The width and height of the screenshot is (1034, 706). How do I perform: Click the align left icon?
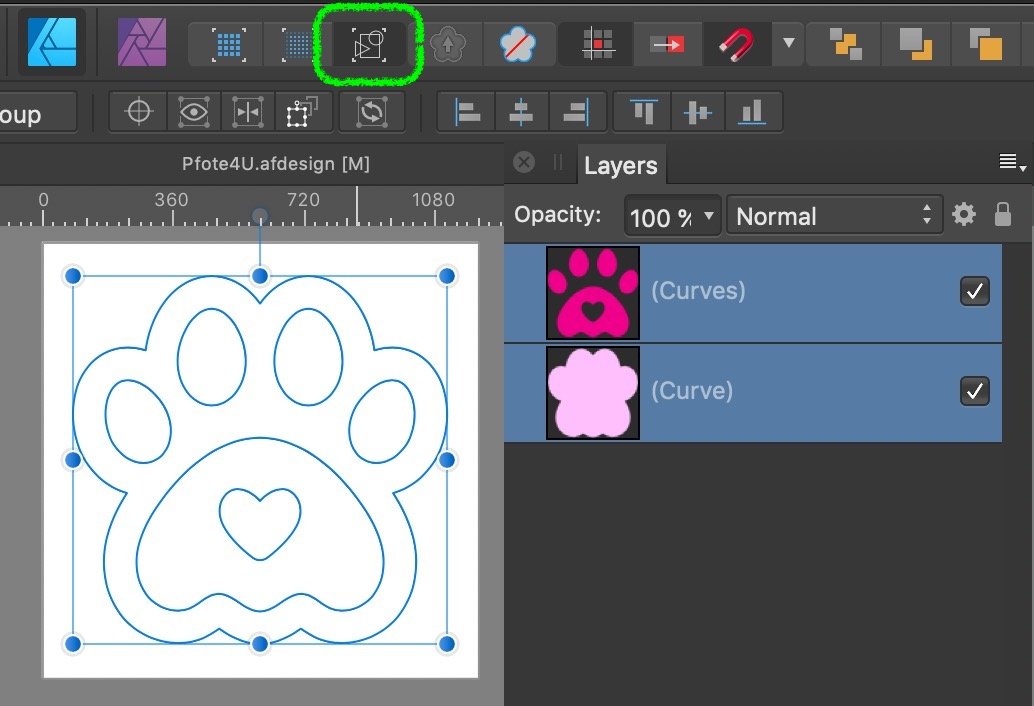(x=467, y=112)
